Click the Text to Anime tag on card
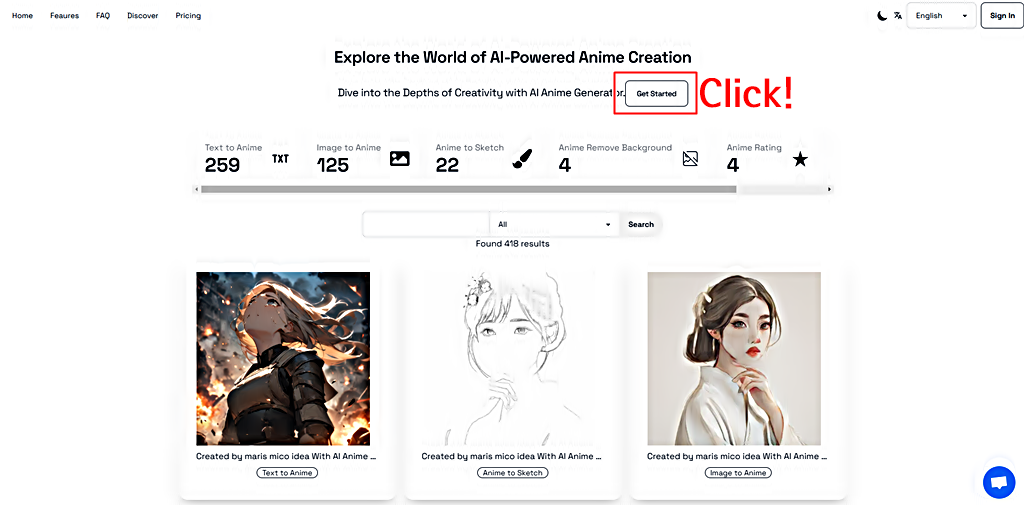The height and width of the screenshot is (505, 1024). [287, 472]
